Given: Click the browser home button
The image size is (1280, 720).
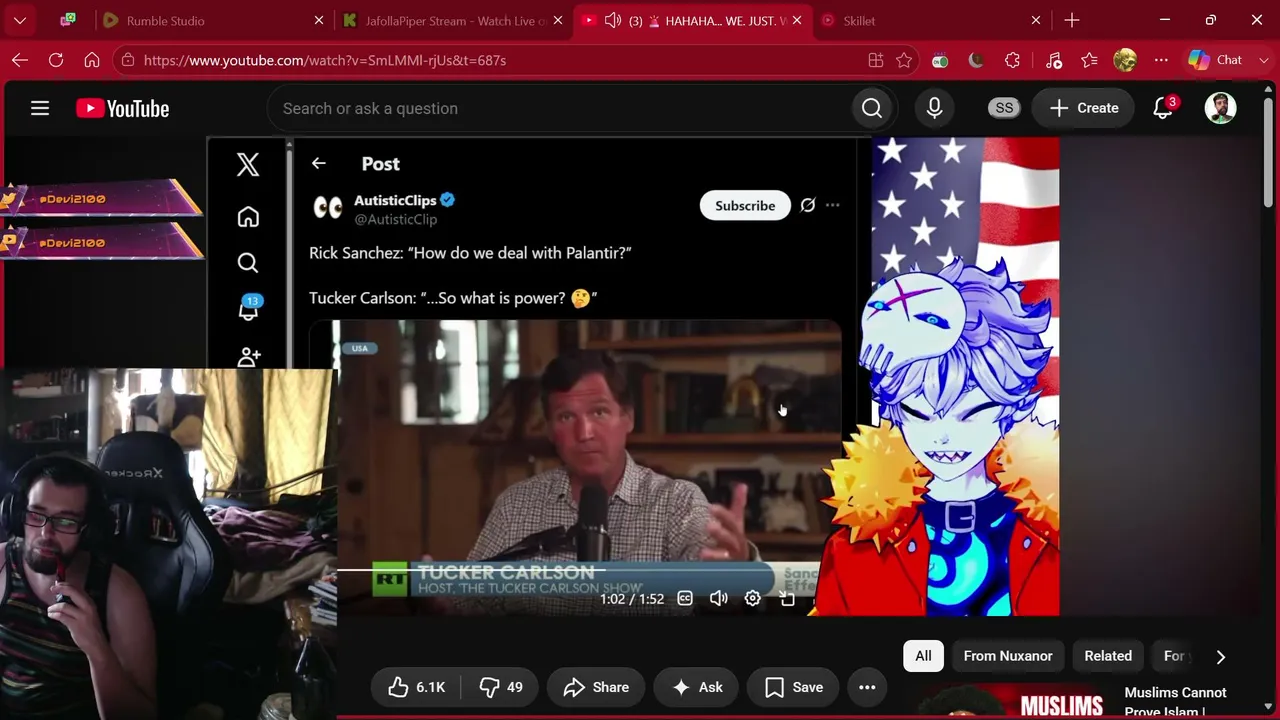Looking at the screenshot, I should 92,60.
